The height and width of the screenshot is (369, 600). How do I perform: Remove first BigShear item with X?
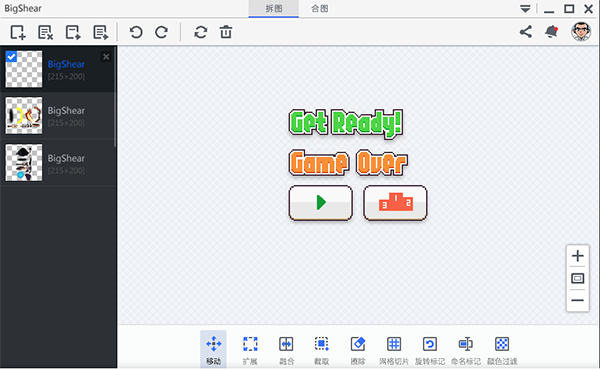[106, 57]
